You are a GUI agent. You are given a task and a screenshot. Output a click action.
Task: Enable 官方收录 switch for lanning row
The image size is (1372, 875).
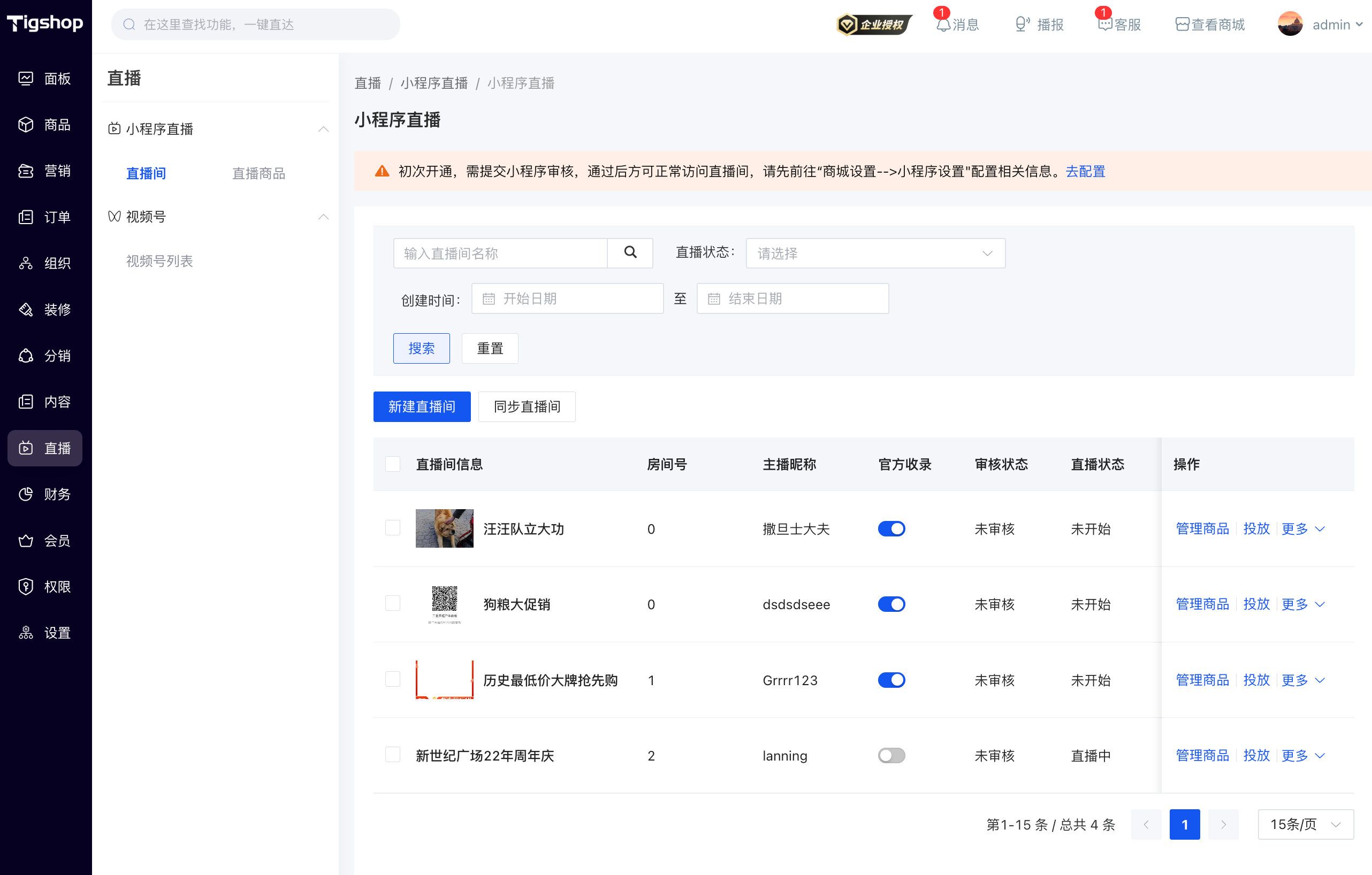(891, 755)
